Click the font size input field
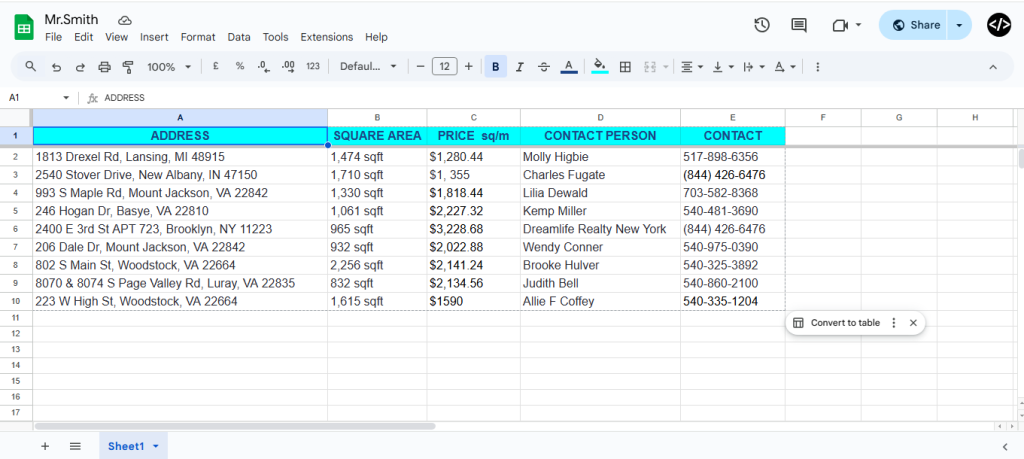The image size is (1024, 459). [x=444, y=67]
